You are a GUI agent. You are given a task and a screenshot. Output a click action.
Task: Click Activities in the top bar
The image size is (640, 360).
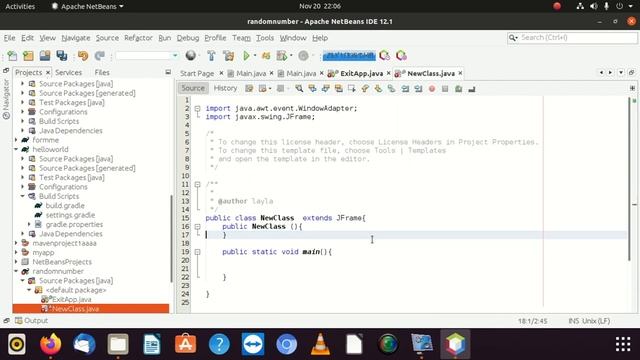(20, 6)
